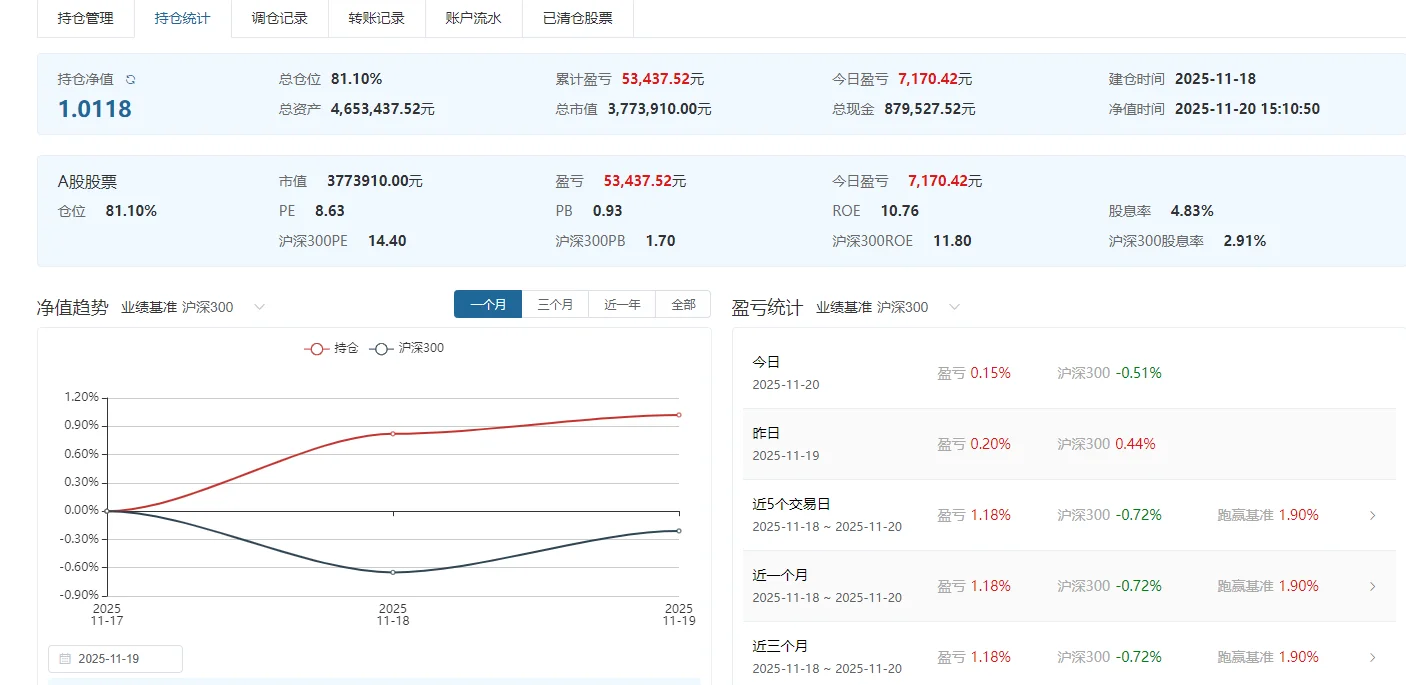Switch to the 持仓管理 tab
The width and height of the screenshot is (1406, 685).
click(86, 18)
